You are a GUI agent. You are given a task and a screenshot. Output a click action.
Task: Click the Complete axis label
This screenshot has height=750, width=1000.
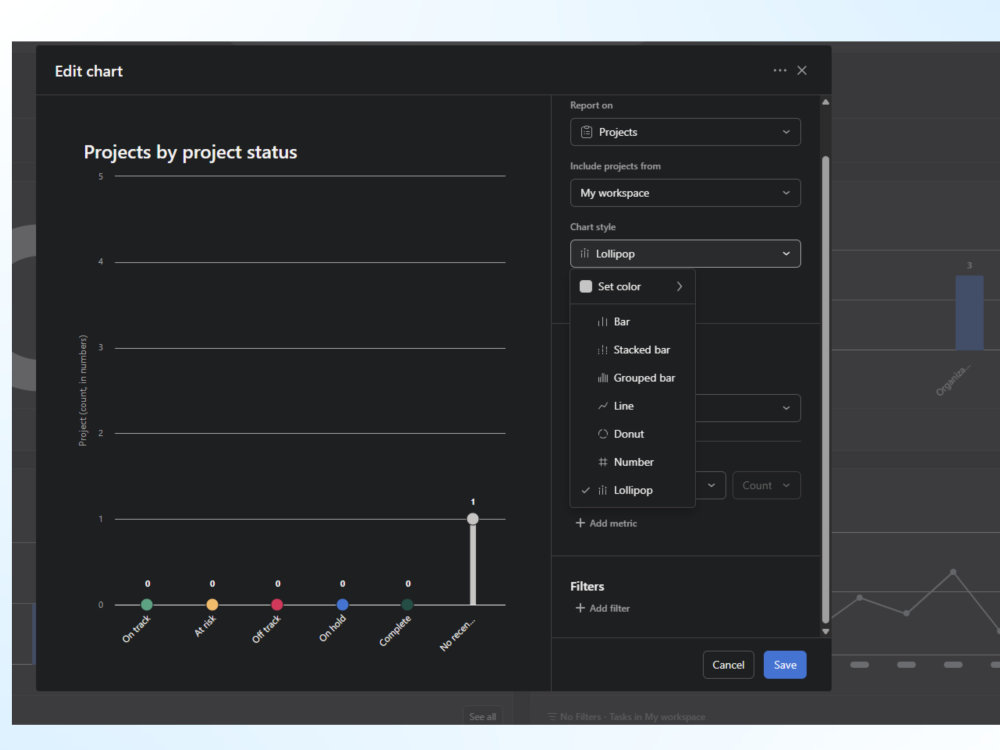point(395,631)
